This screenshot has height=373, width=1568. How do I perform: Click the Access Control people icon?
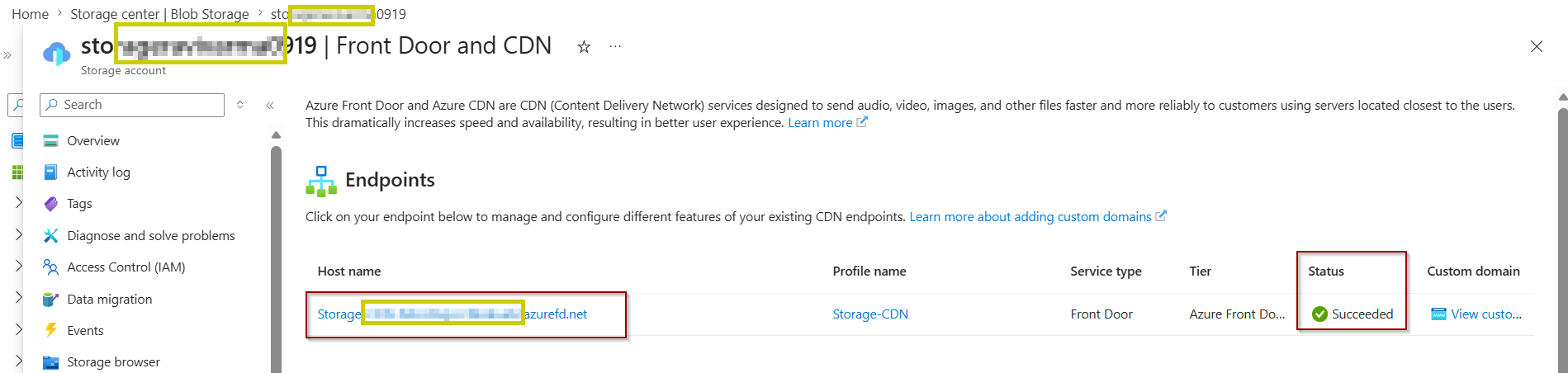pos(50,267)
